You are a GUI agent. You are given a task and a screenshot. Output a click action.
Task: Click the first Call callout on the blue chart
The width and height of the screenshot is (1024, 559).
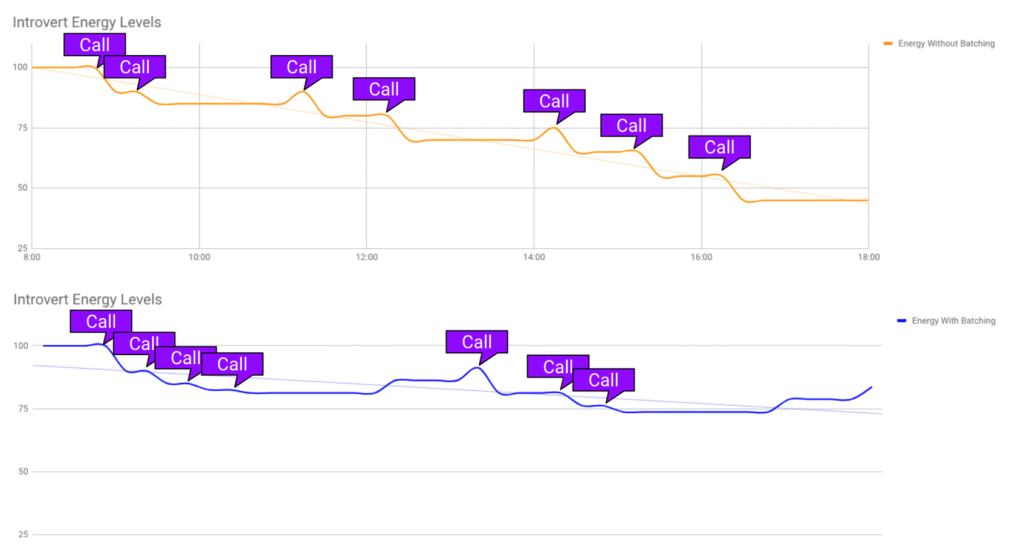pos(101,322)
